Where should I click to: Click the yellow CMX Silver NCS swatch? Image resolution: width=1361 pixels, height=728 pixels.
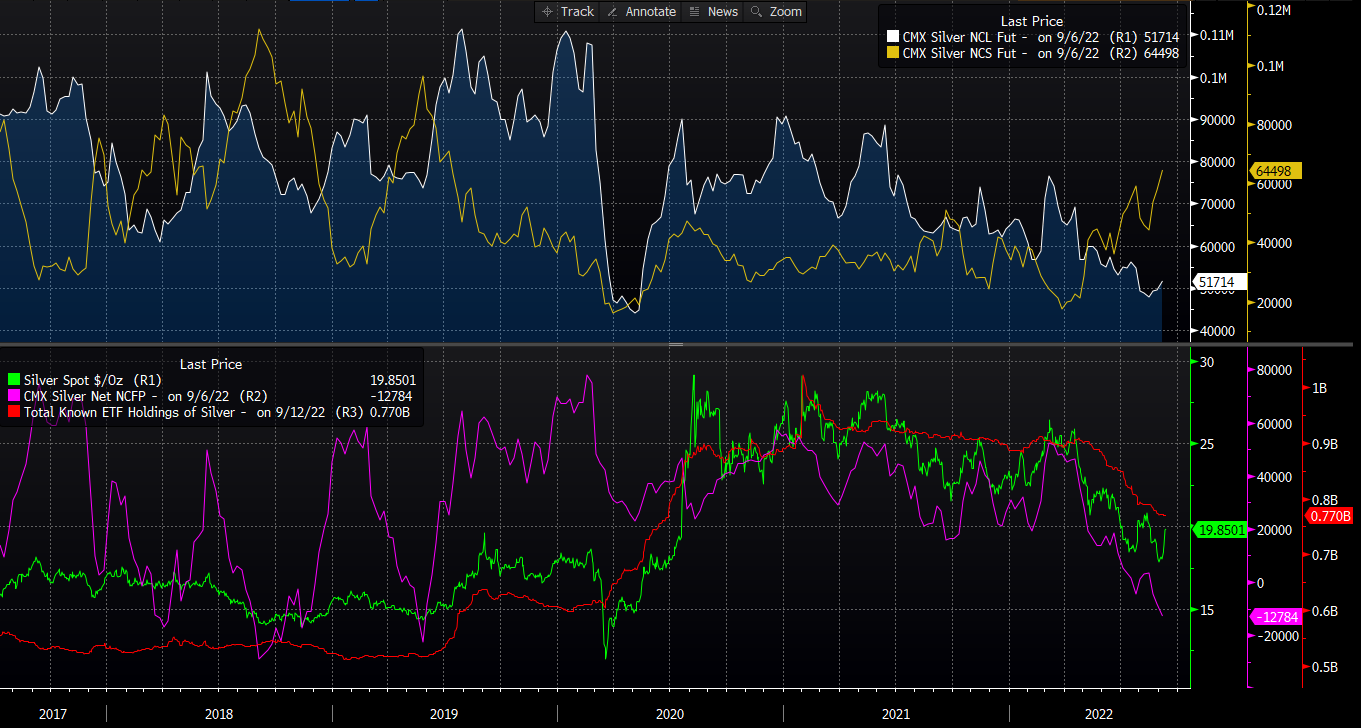(892, 54)
